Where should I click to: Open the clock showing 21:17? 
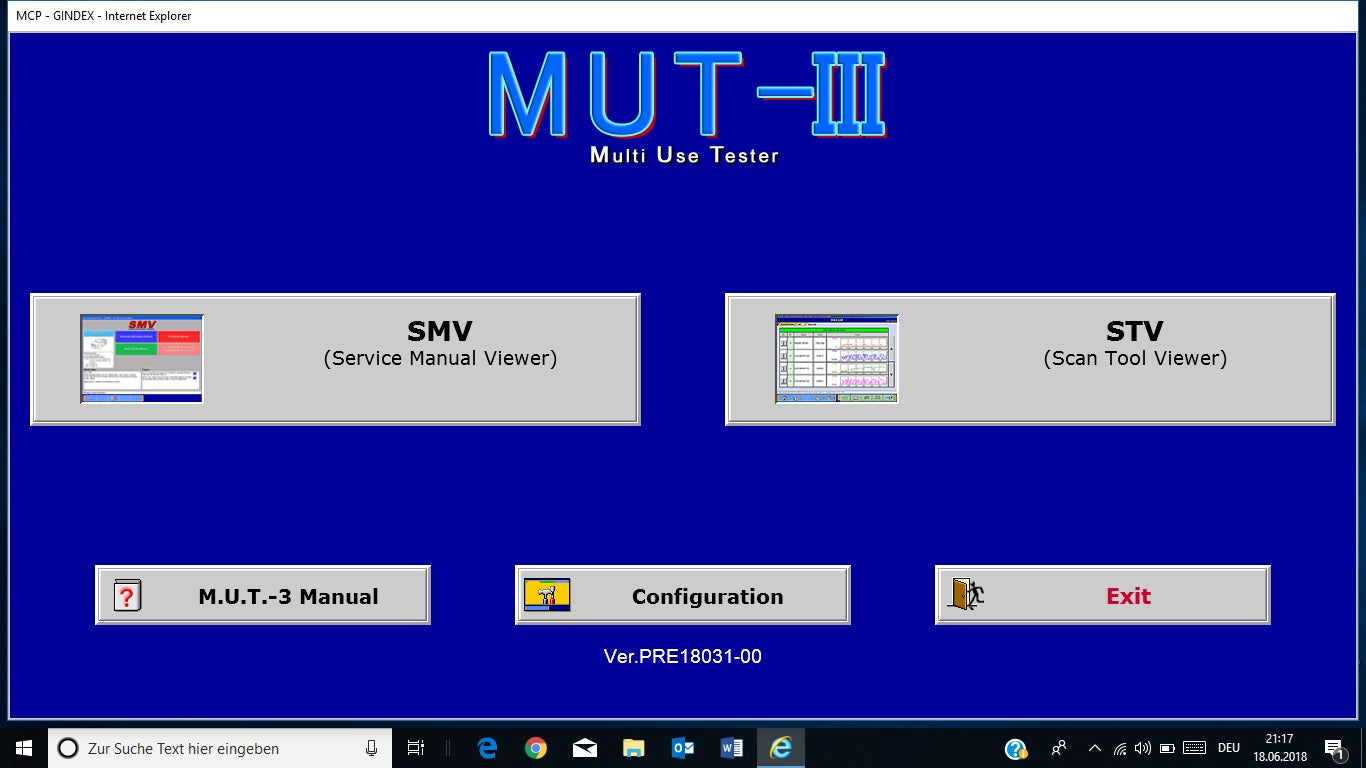click(x=1279, y=748)
